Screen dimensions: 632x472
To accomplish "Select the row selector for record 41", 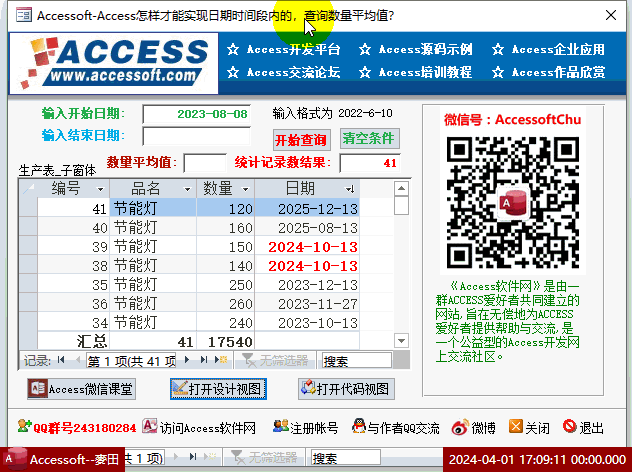I will click(x=28, y=208).
